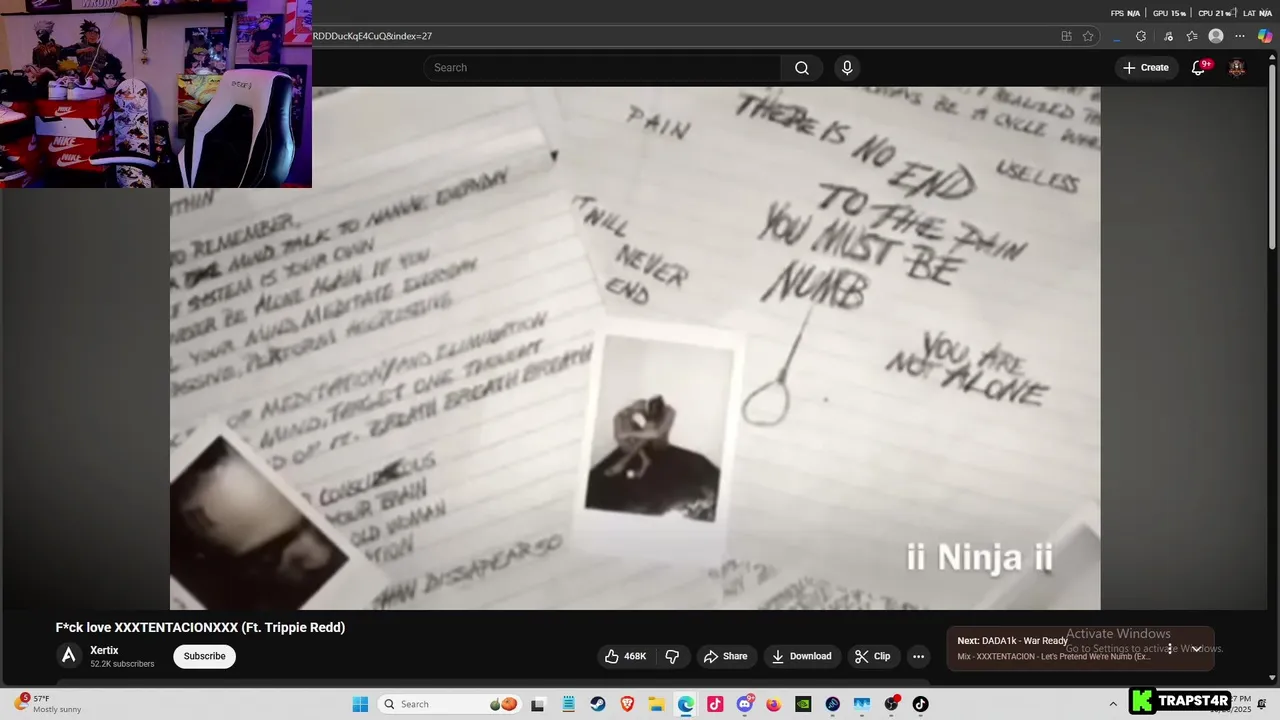Open Brave browser from taskbar

point(627,704)
